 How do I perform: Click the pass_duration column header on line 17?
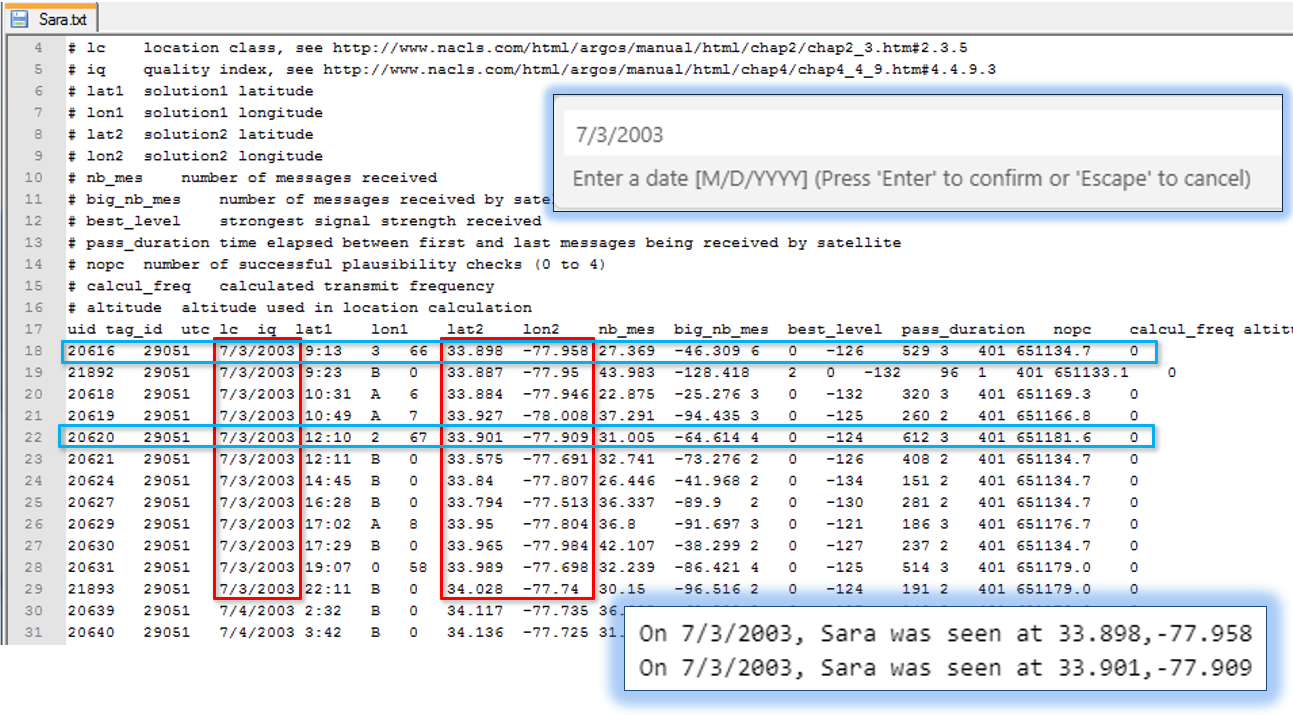[962, 329]
